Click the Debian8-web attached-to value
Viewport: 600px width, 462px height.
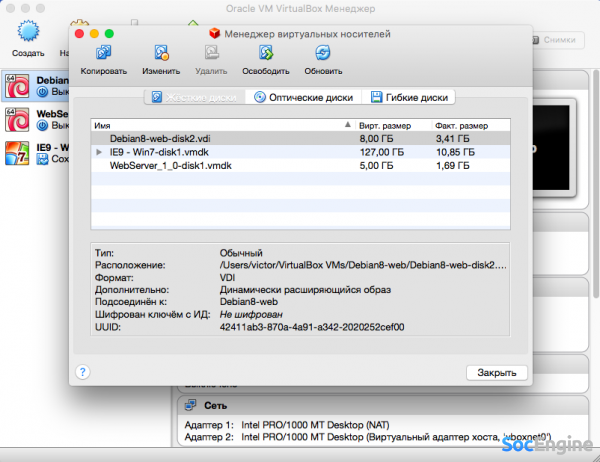pyautogui.click(x=249, y=302)
